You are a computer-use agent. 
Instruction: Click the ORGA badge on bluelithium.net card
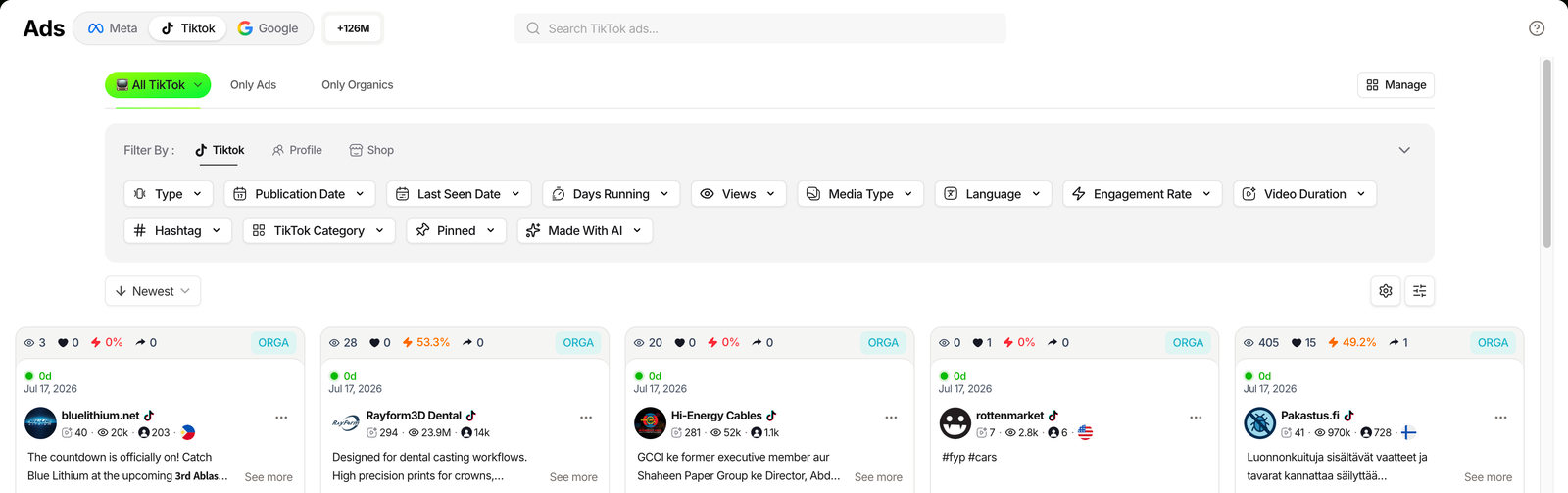pos(273,343)
